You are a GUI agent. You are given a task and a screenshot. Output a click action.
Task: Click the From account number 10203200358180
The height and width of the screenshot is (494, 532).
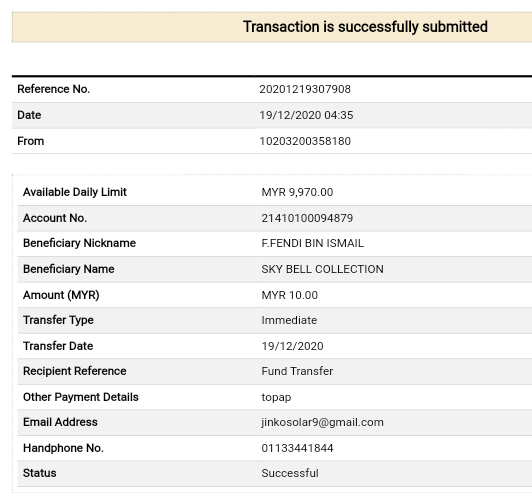305,141
